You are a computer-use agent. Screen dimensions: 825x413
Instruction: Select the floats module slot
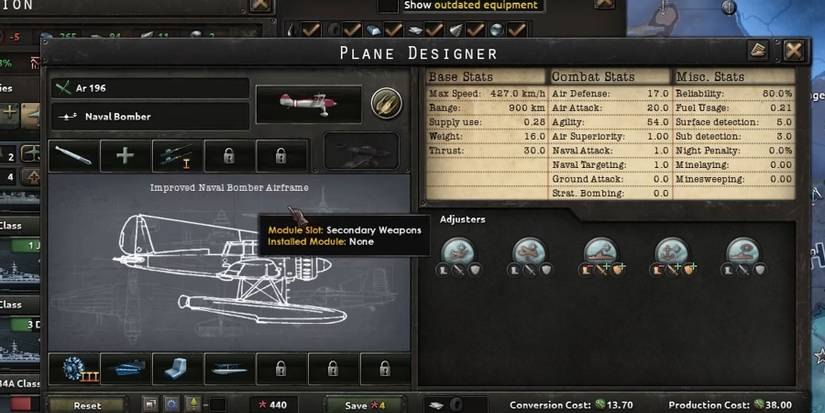click(x=229, y=368)
